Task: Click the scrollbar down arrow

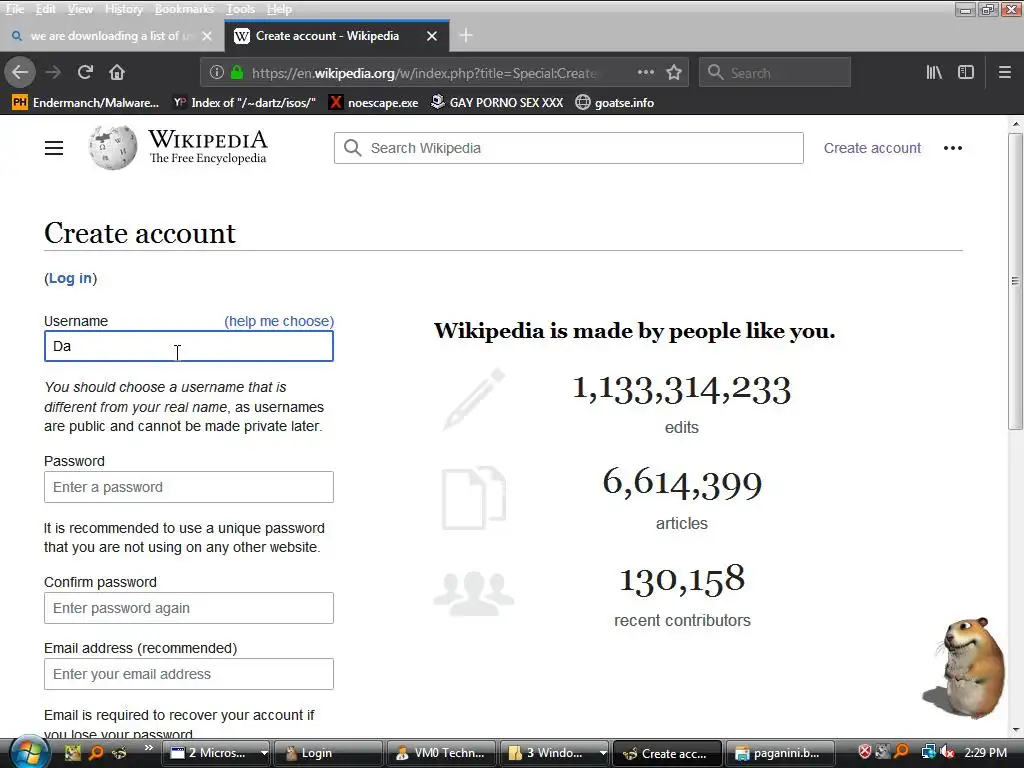Action: [1015, 729]
